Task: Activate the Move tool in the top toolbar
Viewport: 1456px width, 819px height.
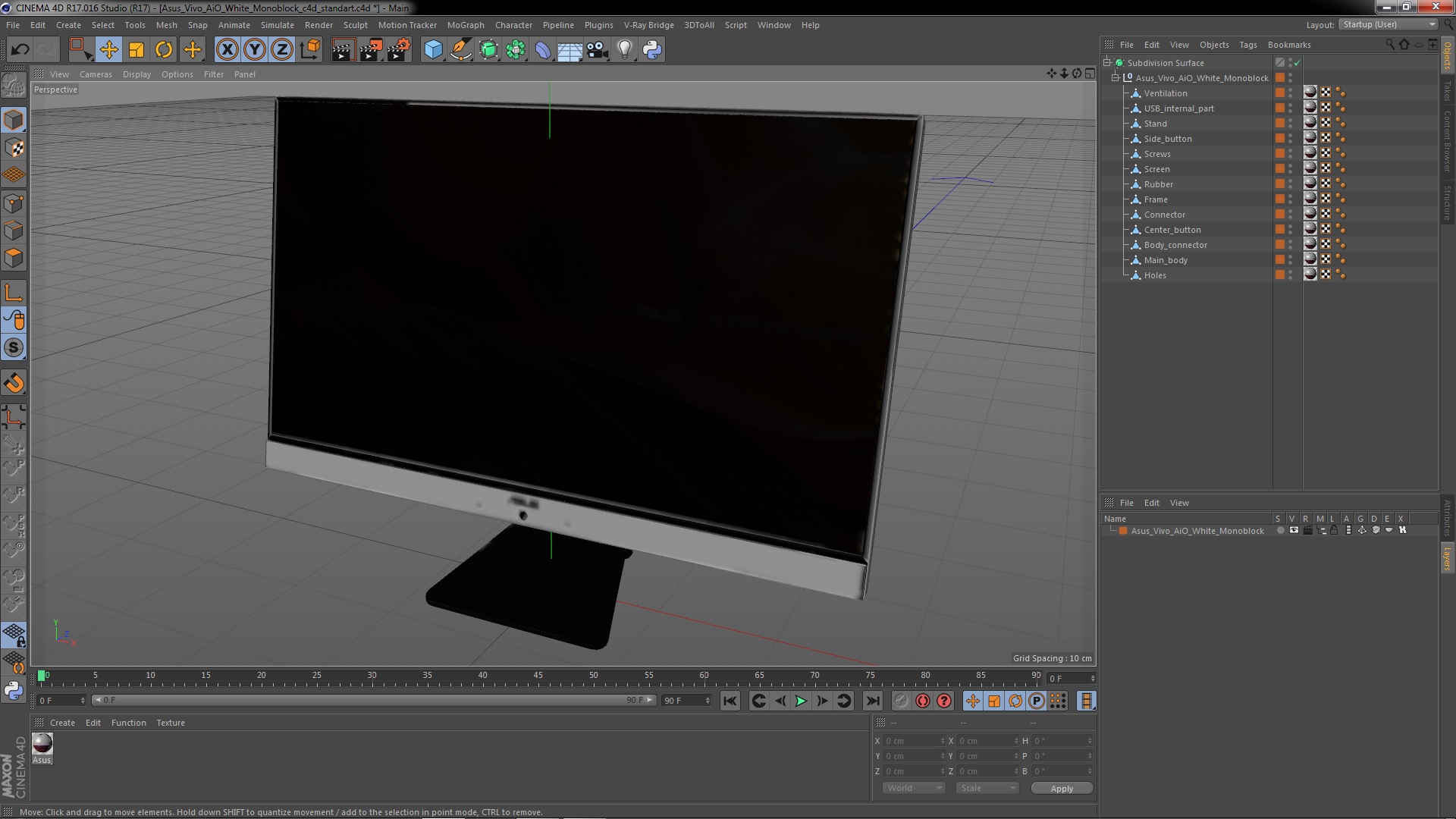Action: [108, 50]
